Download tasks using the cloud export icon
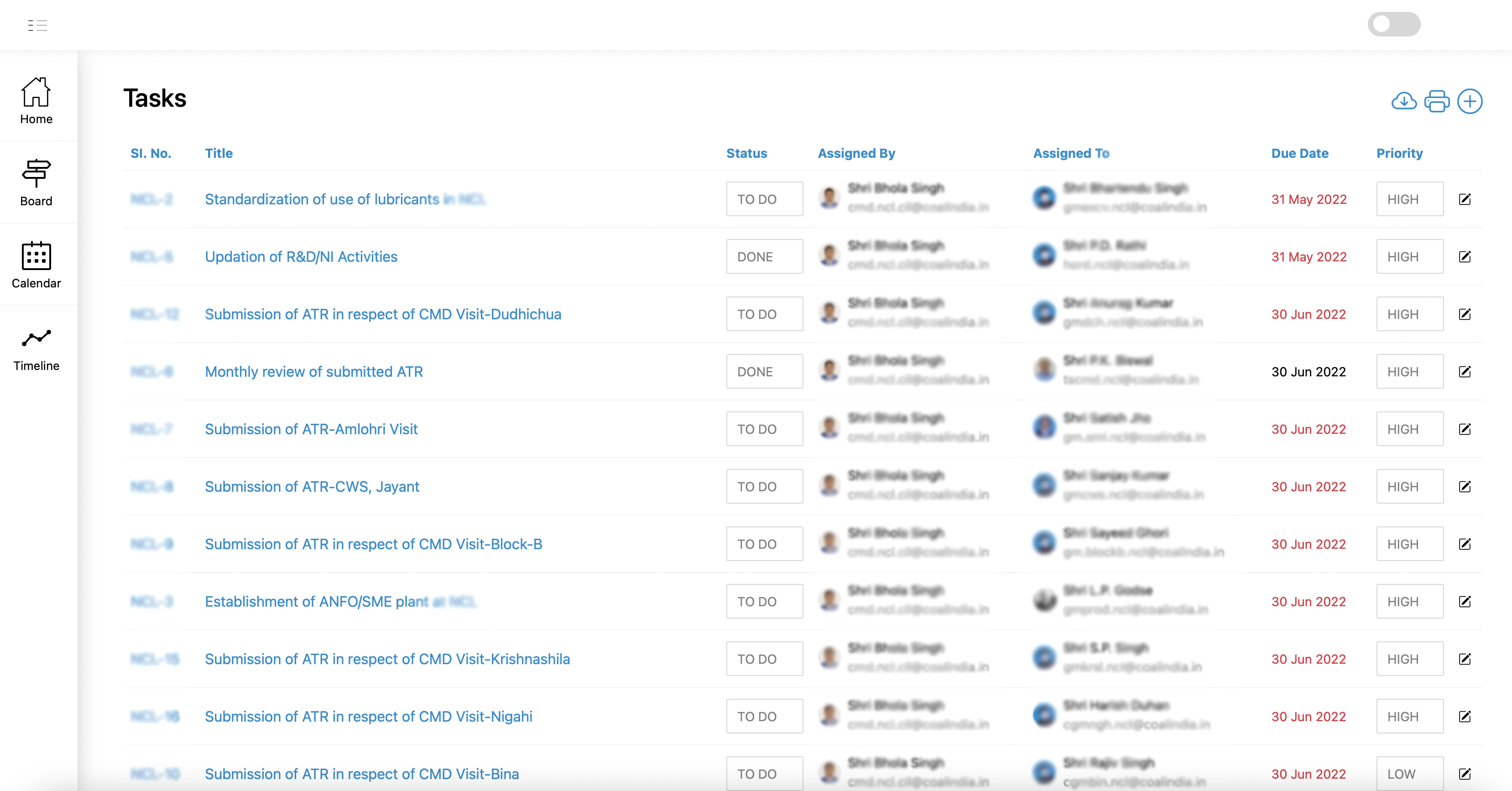 (1403, 101)
